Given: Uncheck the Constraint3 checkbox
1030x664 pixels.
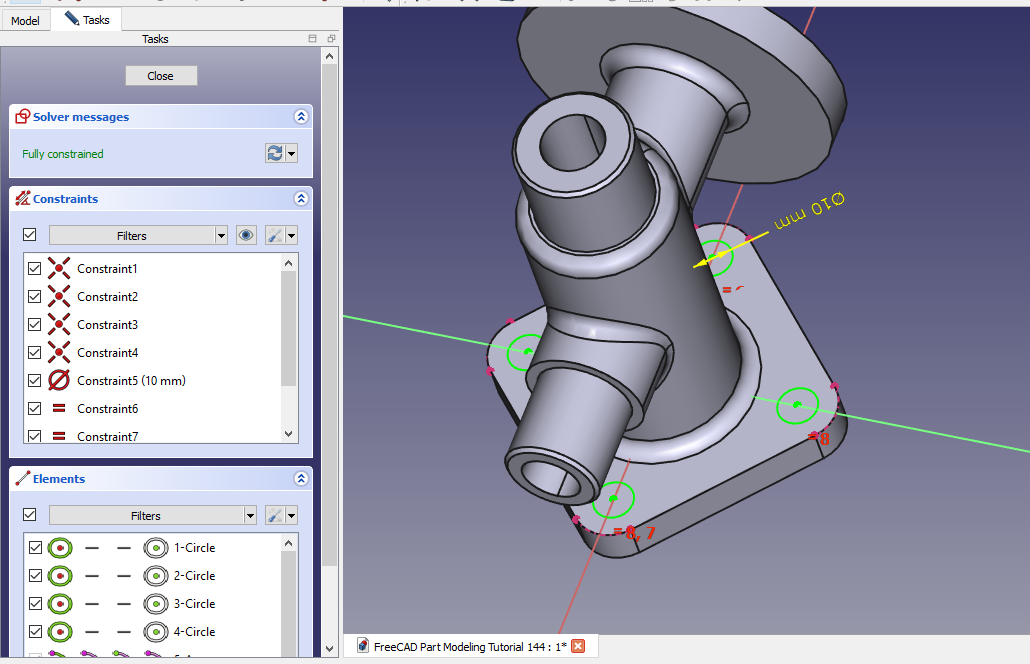Looking at the screenshot, I should (x=35, y=324).
